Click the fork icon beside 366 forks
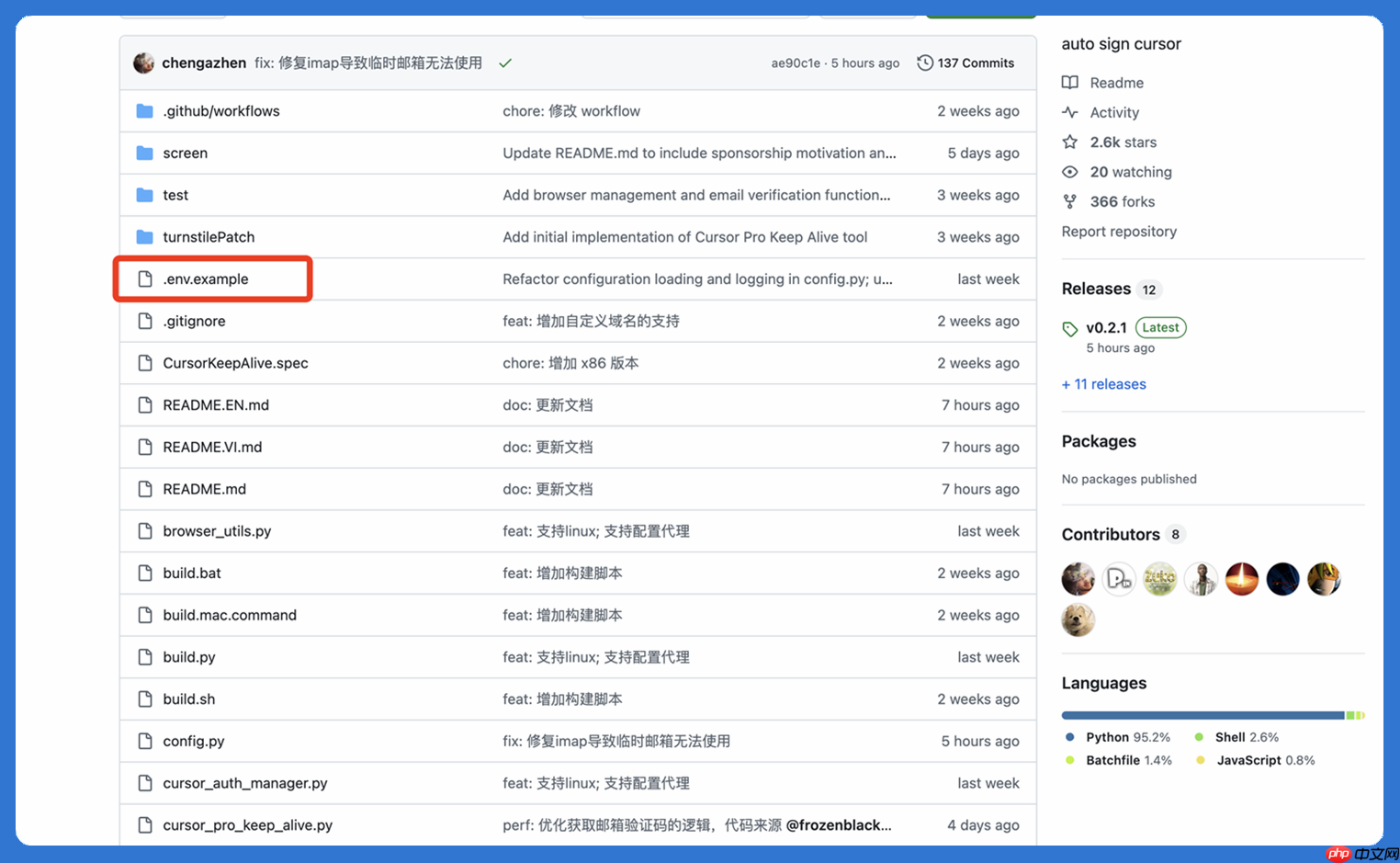The image size is (1400, 863). click(1070, 201)
